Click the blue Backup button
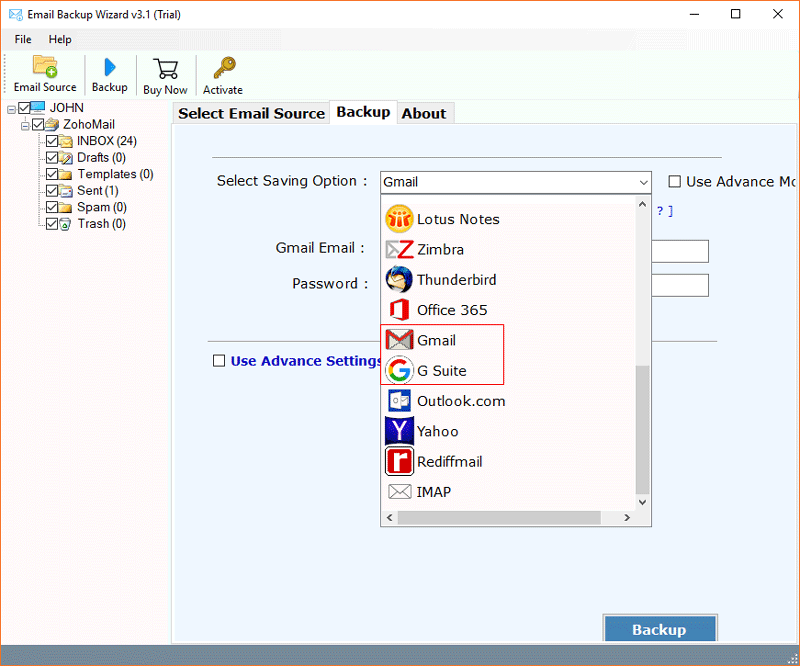Image resolution: width=800 pixels, height=666 pixels. [660, 629]
